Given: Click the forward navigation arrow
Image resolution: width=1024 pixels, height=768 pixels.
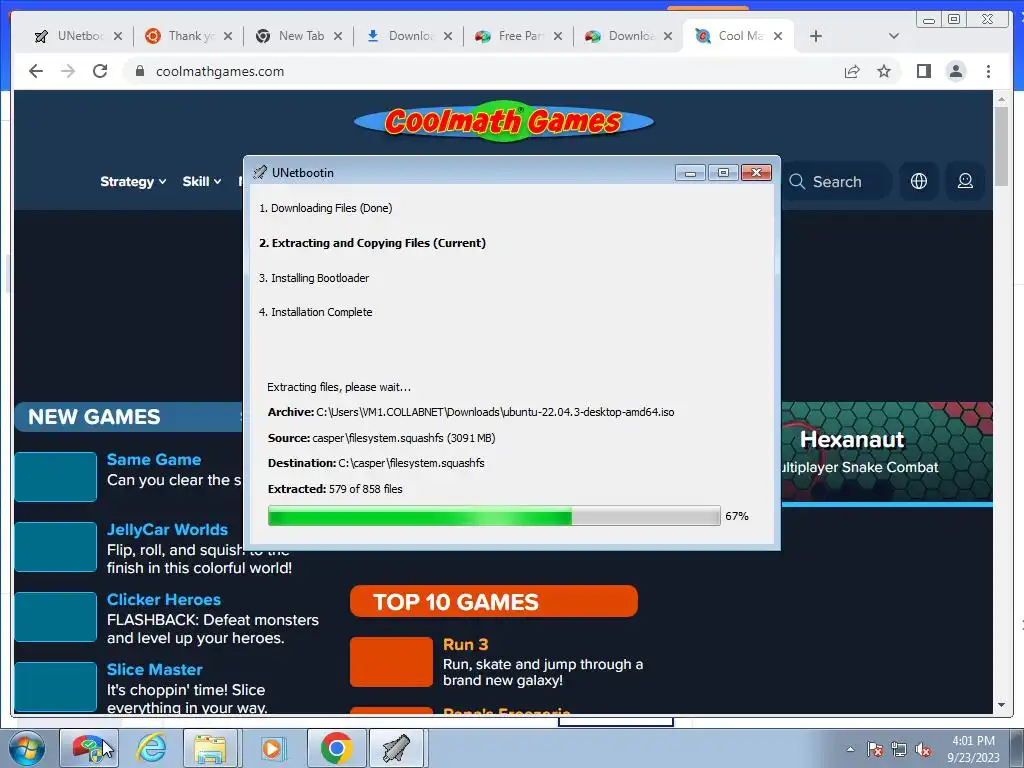Looking at the screenshot, I should coord(68,71).
